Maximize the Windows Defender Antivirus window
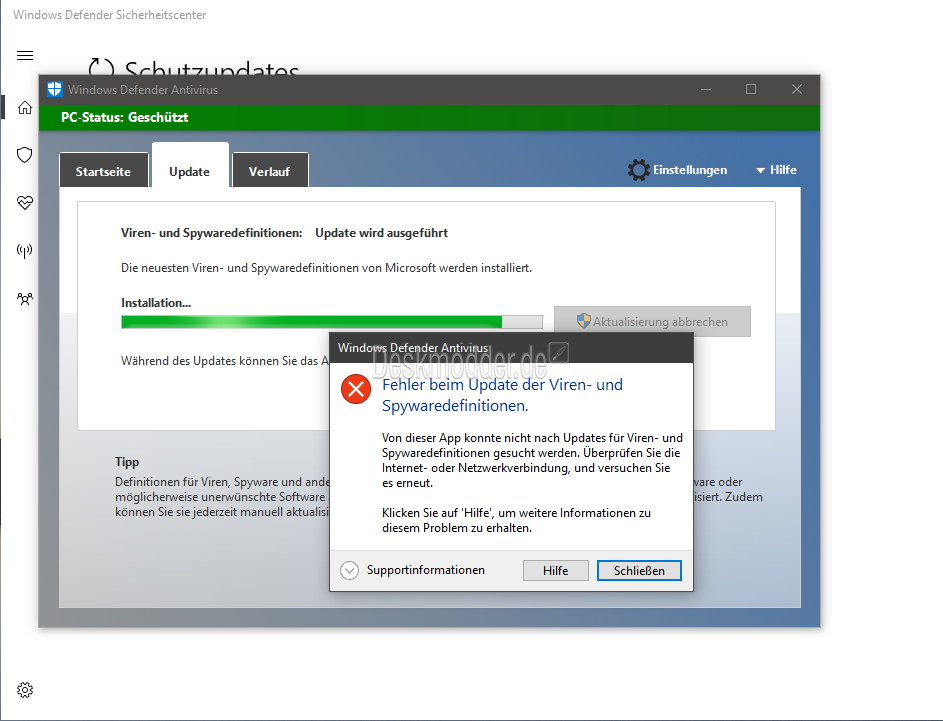Screen dimensions: 943x721 (751, 90)
